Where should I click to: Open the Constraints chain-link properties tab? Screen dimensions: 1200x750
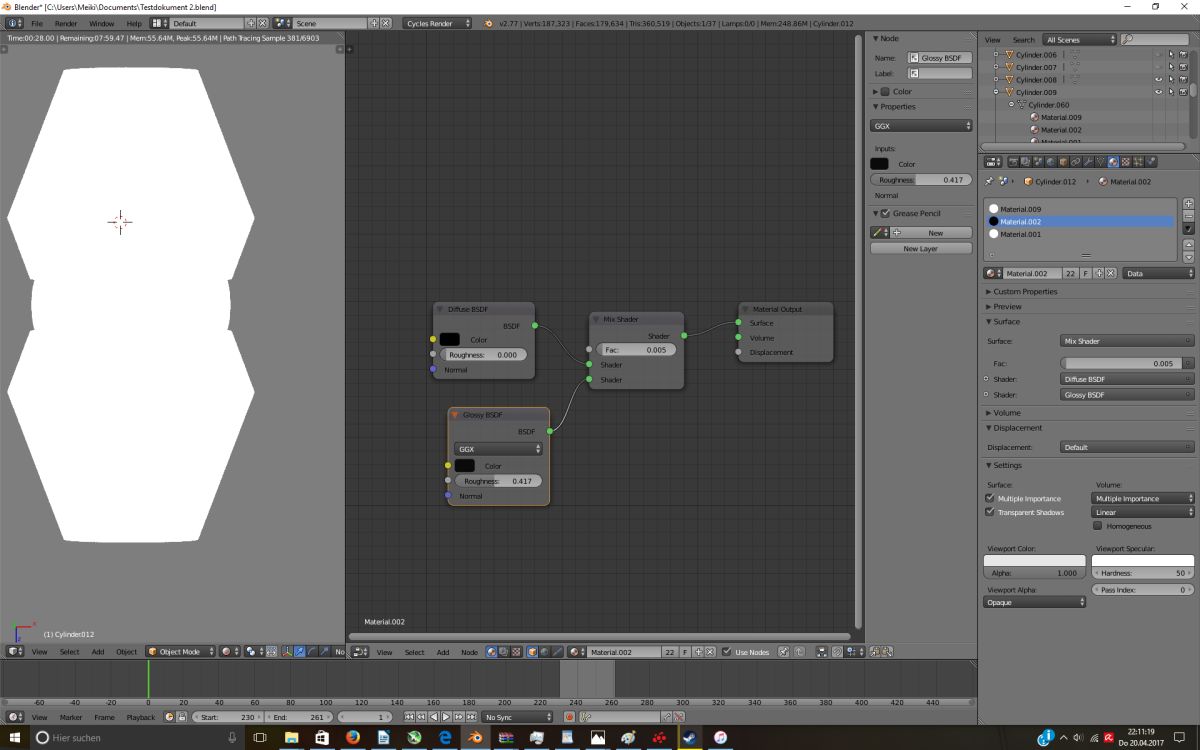coord(1075,161)
